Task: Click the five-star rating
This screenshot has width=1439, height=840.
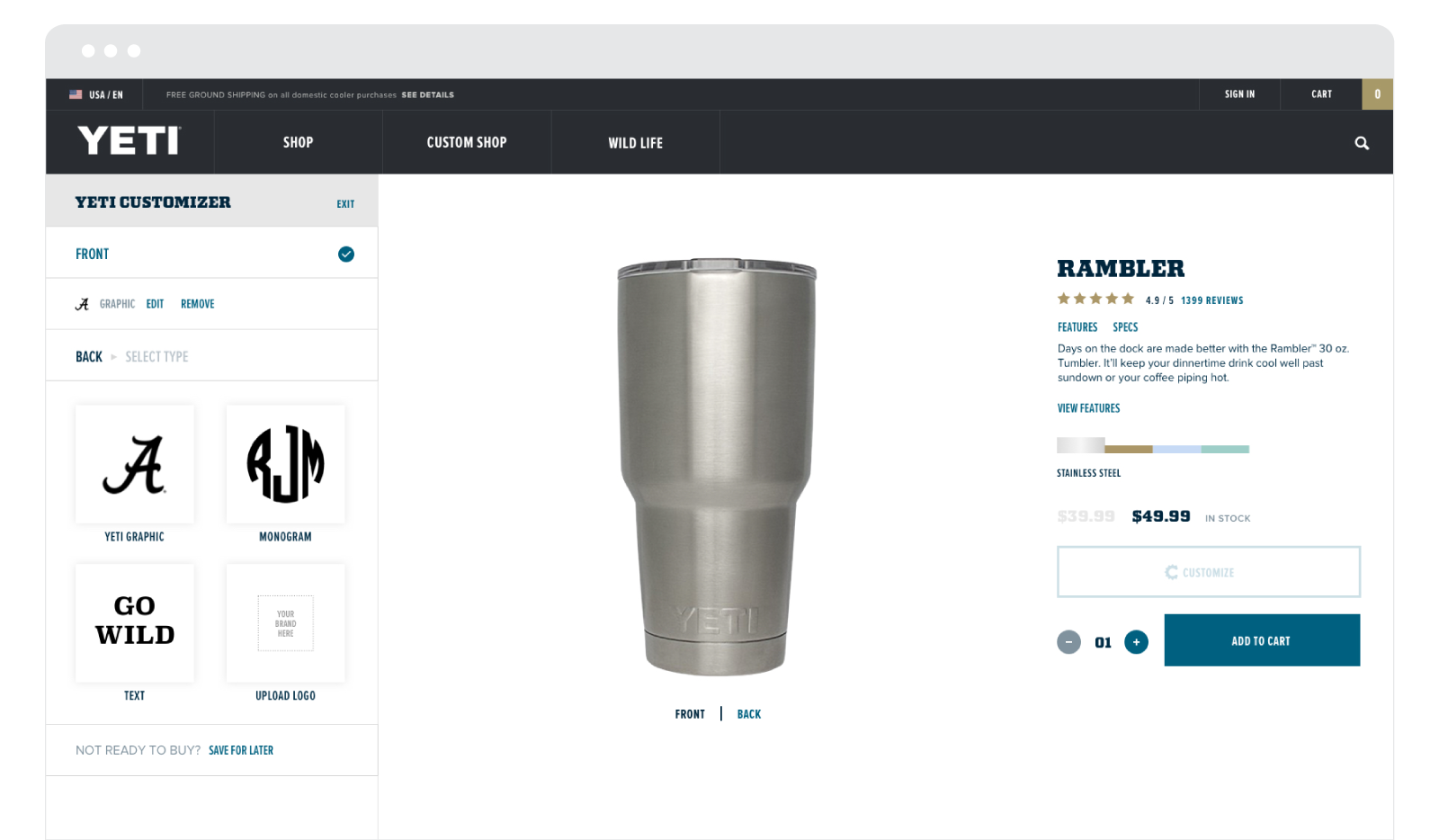Action: click(1095, 299)
